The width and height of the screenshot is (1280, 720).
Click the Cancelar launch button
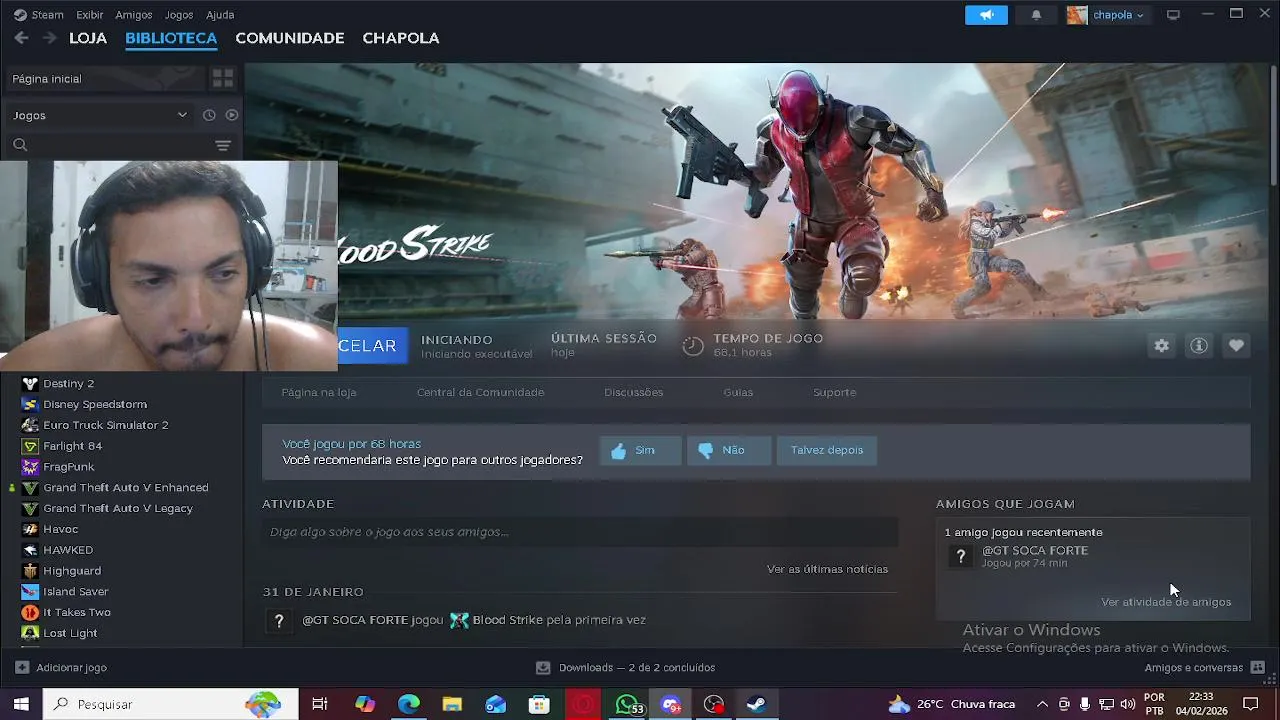pos(372,346)
